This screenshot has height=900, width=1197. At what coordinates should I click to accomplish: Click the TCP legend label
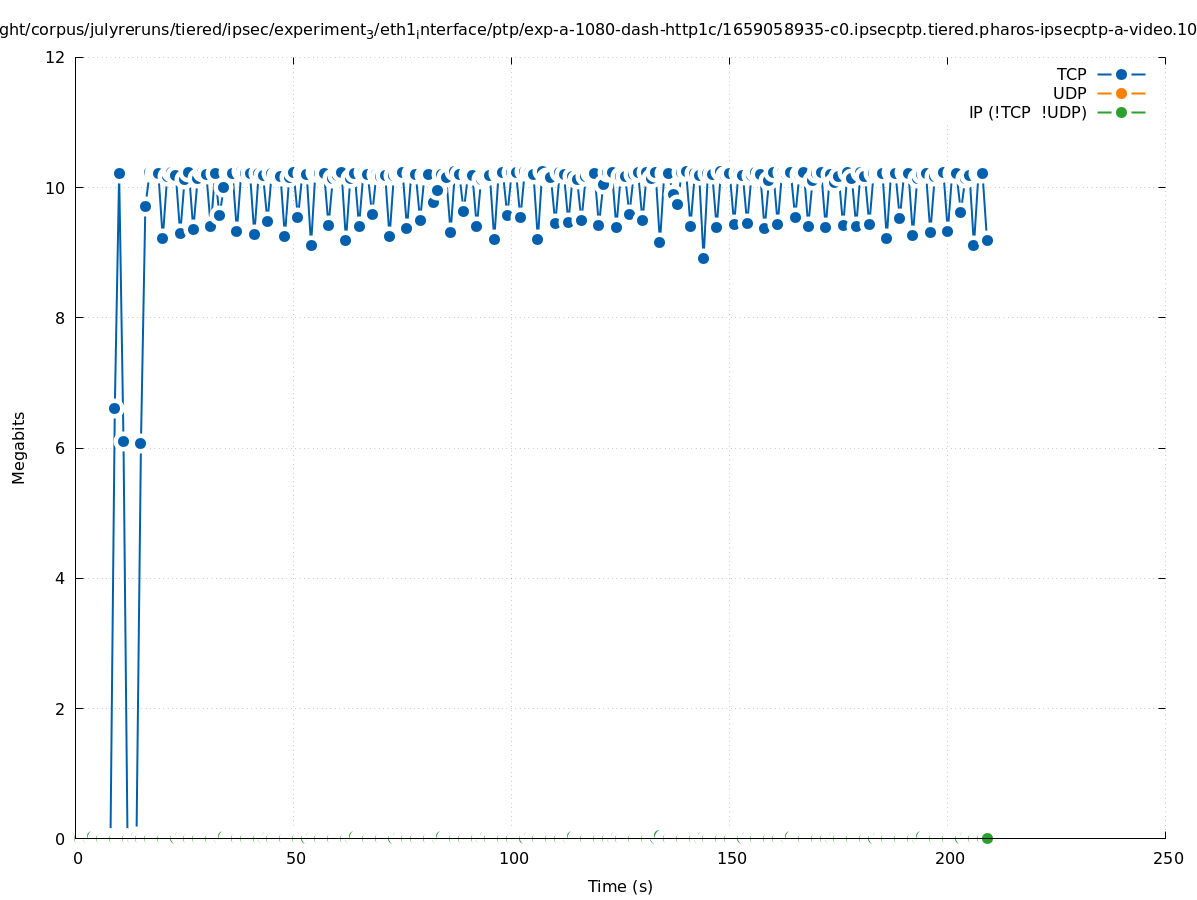click(x=1071, y=74)
